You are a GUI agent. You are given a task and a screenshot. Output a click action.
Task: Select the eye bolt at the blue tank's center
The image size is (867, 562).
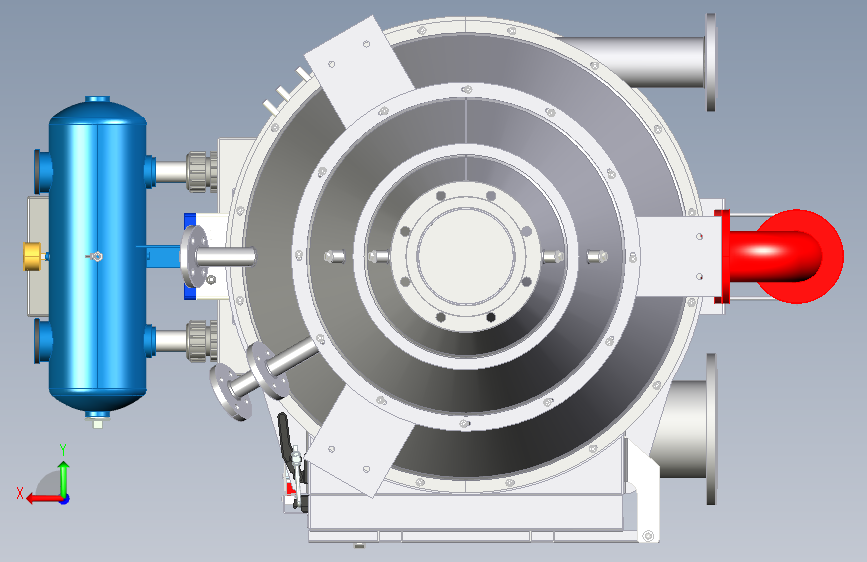95,256
